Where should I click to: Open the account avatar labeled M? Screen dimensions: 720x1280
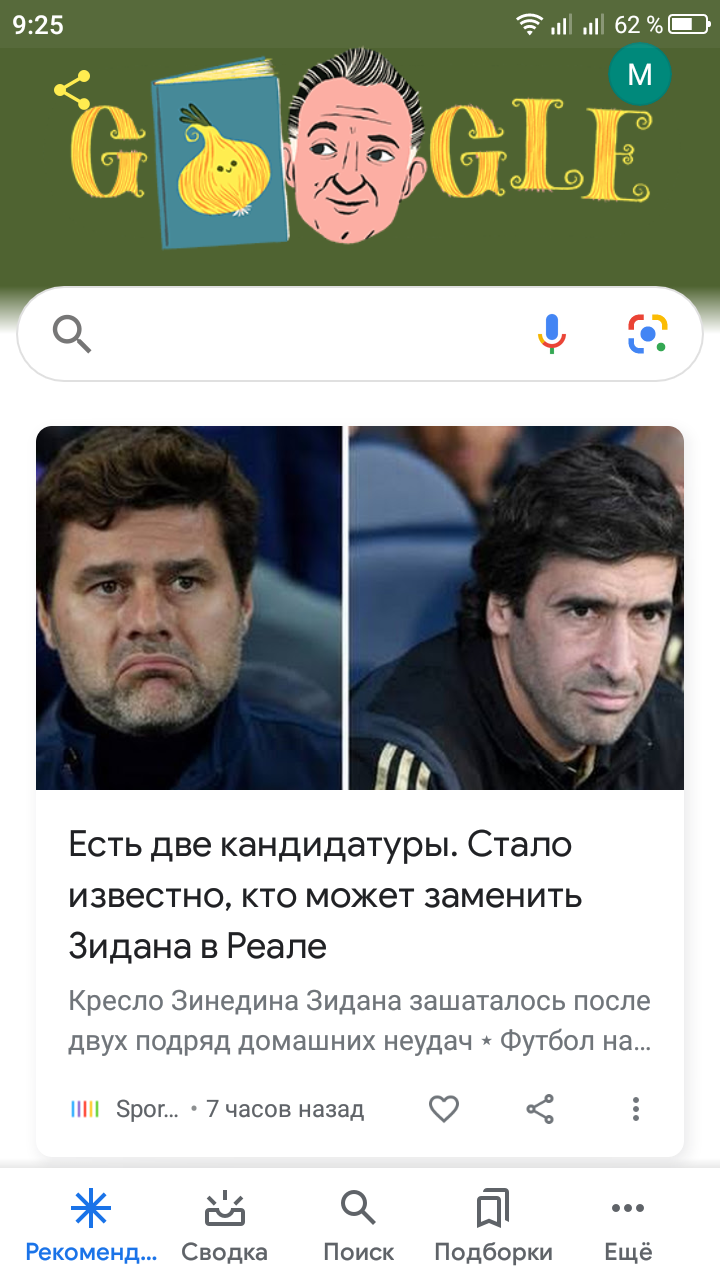point(639,75)
